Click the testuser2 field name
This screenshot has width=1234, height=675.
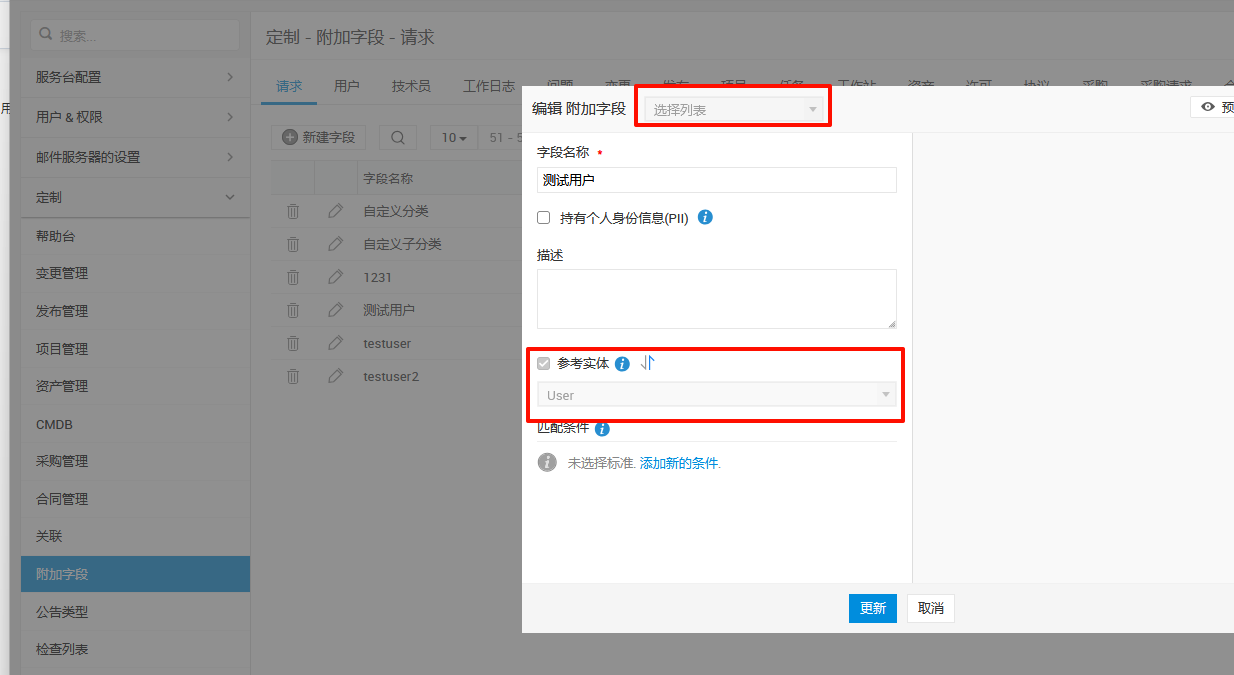(391, 376)
